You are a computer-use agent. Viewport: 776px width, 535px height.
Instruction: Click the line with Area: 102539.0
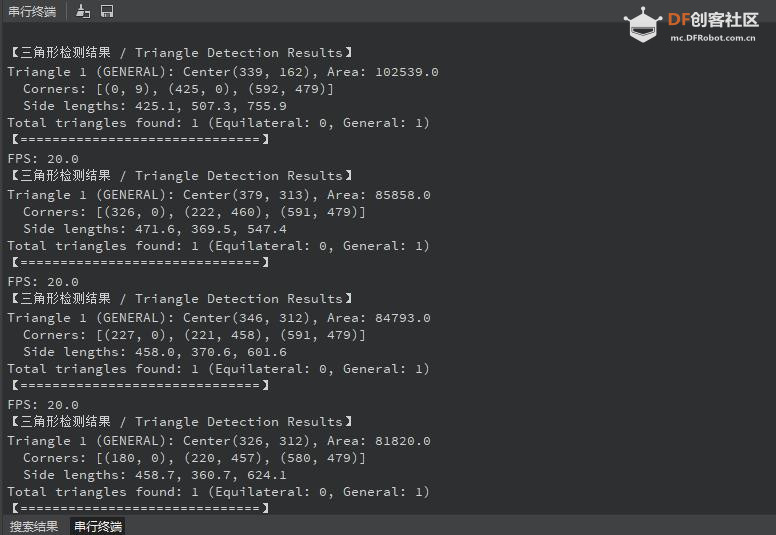[x=222, y=72]
